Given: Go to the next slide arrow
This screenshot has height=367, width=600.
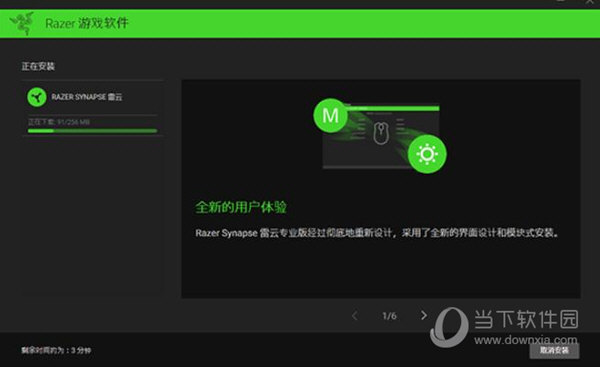Looking at the screenshot, I should [424, 315].
